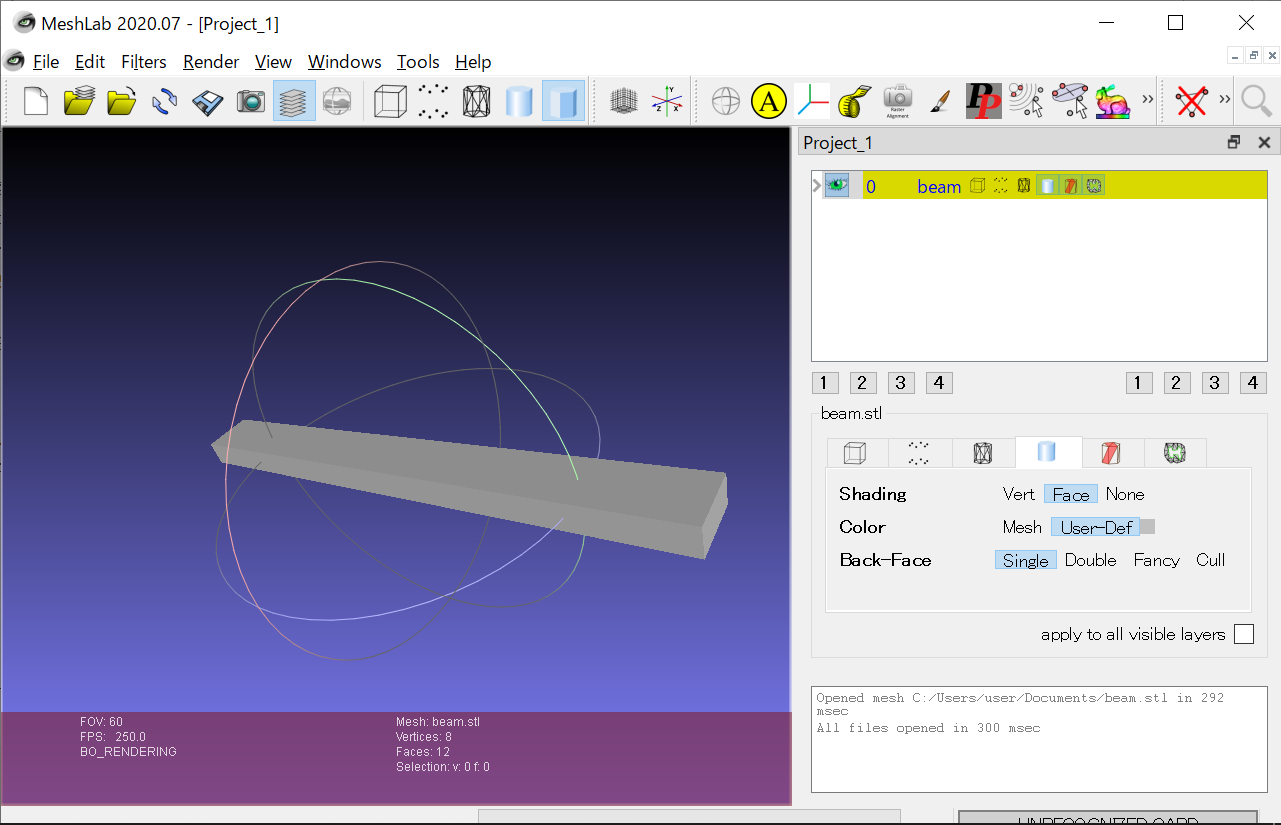
Task: Expand the toolbar overflow next to magnifier
Action: [1224, 100]
